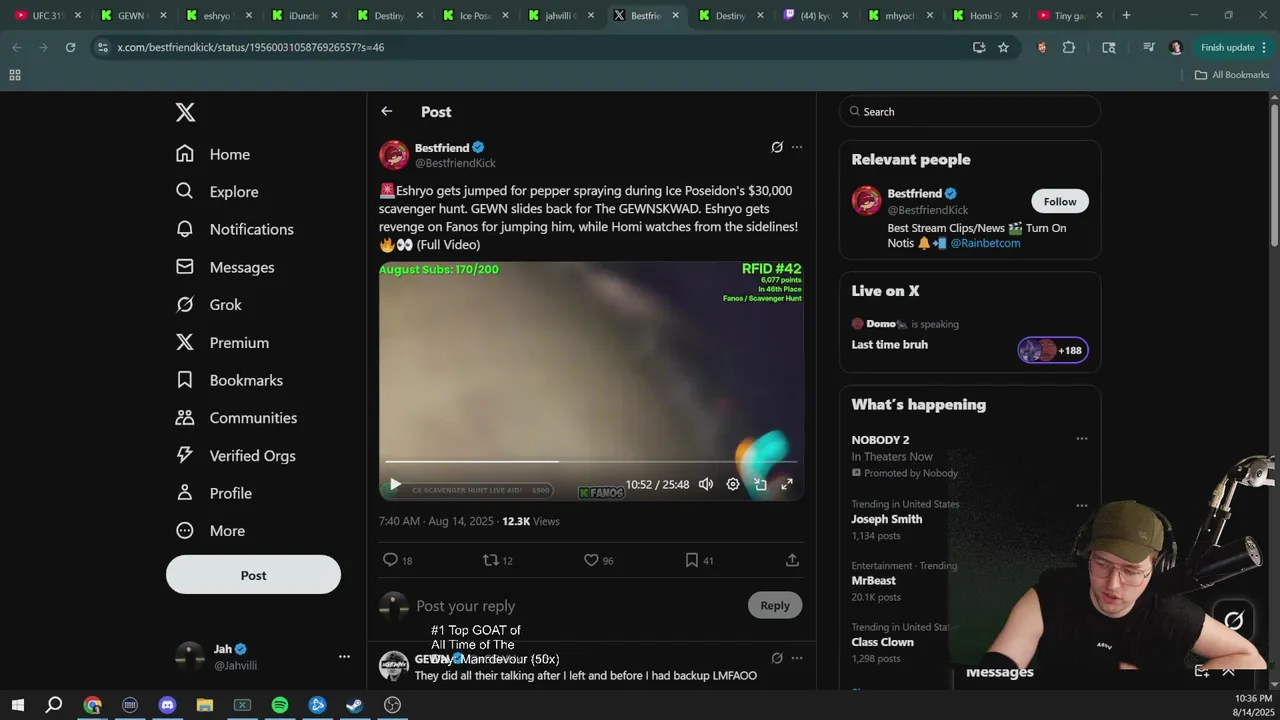Share the post via the share icon
This screenshot has width=1280, height=720.
click(x=792, y=560)
